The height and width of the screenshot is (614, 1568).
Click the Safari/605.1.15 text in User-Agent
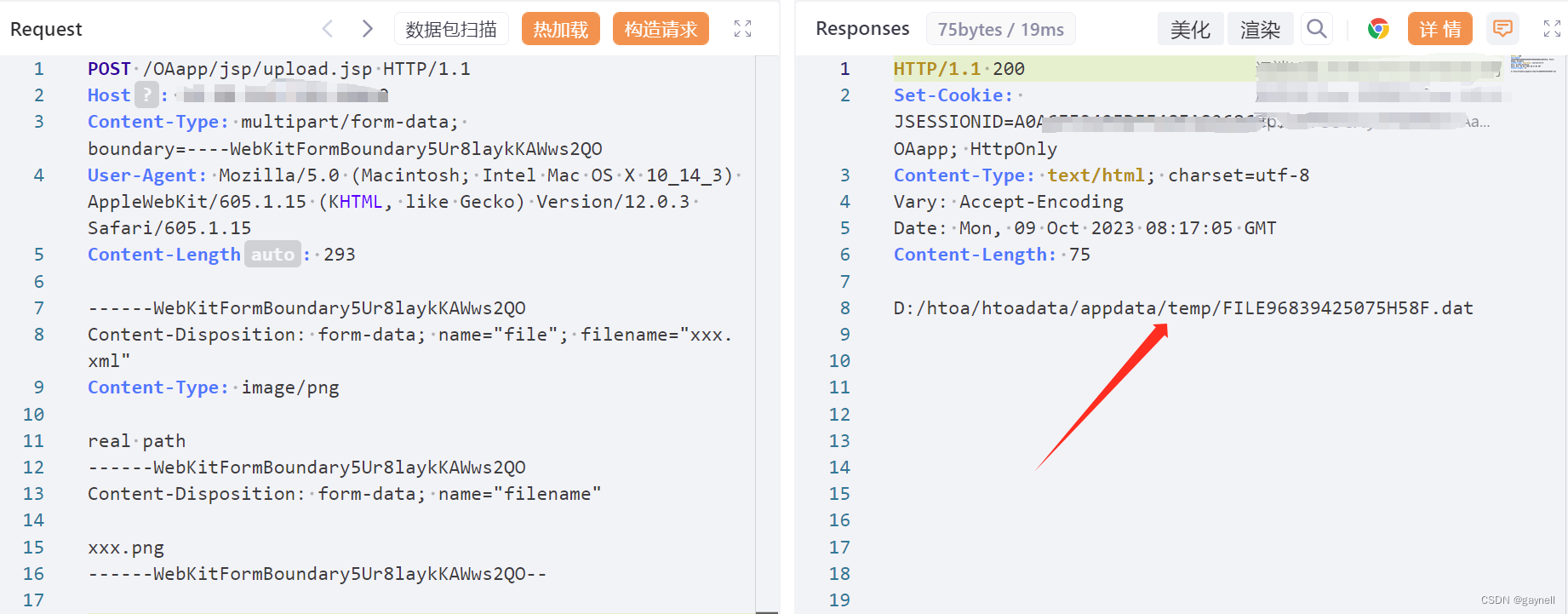pos(169,228)
